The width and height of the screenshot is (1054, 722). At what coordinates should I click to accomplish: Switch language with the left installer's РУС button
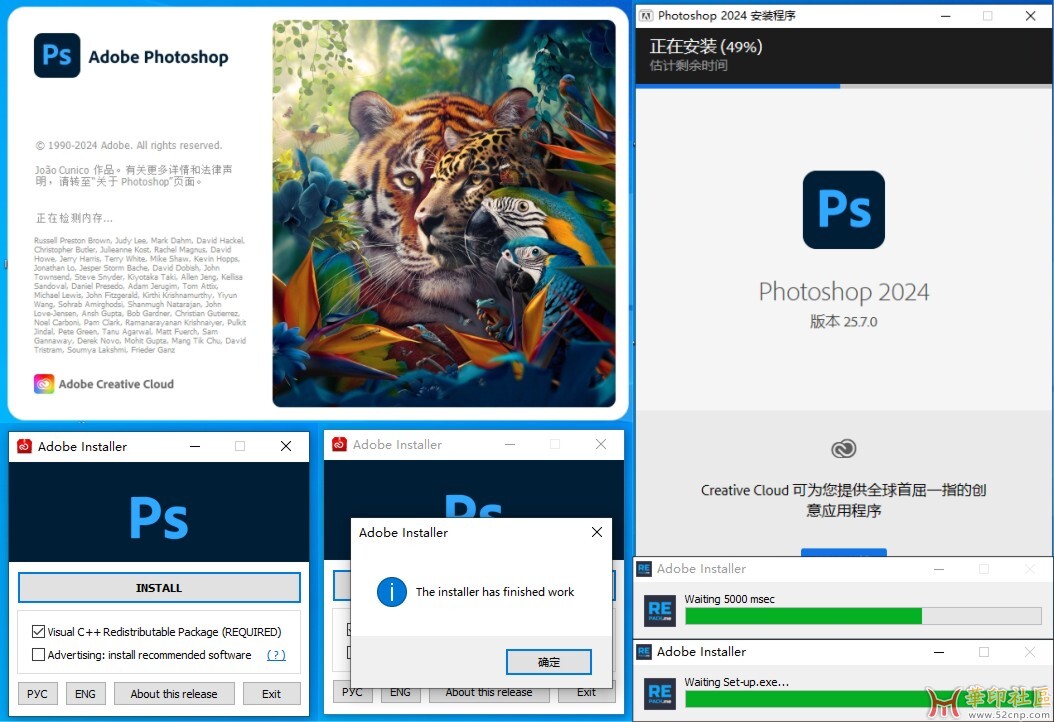pyautogui.click(x=38, y=694)
